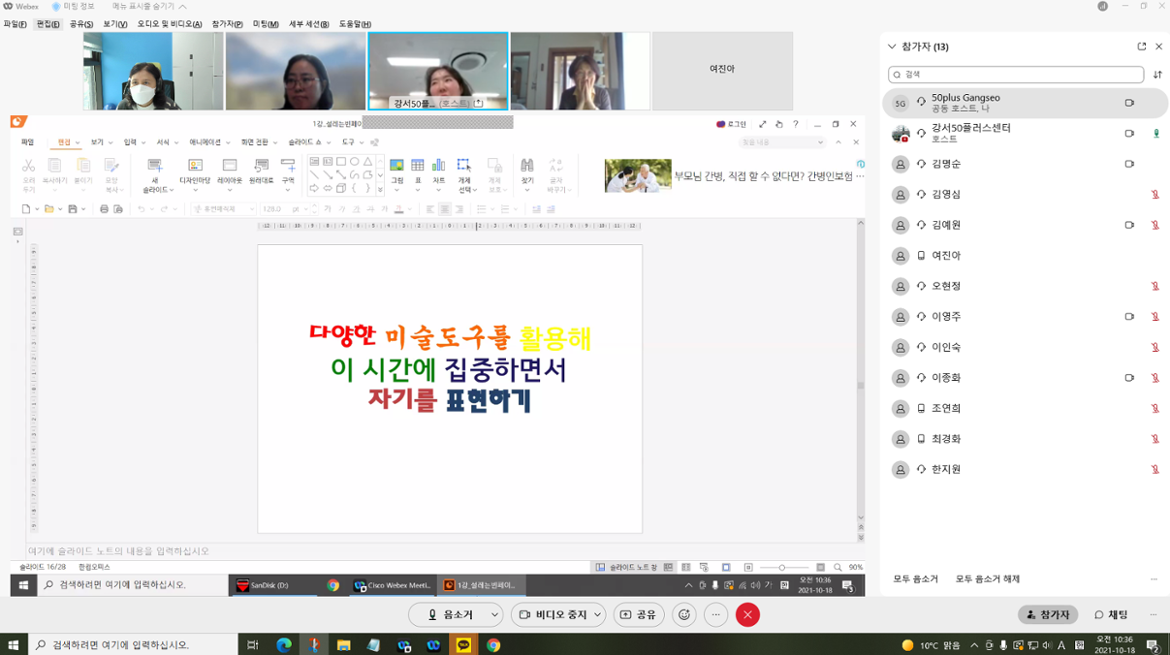Open the Chat panel icon

pyautogui.click(x=1111, y=615)
